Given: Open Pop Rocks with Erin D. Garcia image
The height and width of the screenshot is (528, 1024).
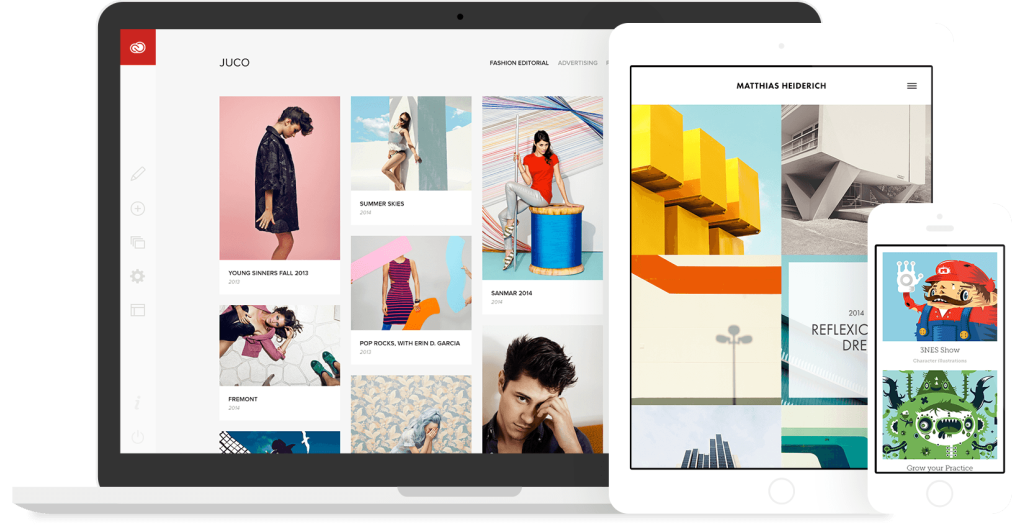Looking at the screenshot, I should click(x=411, y=283).
